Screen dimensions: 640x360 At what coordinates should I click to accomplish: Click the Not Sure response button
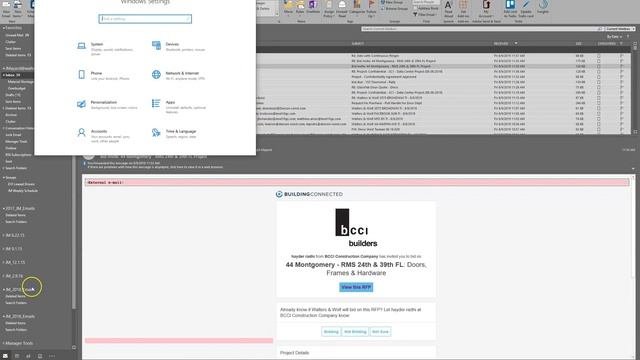coord(380,332)
